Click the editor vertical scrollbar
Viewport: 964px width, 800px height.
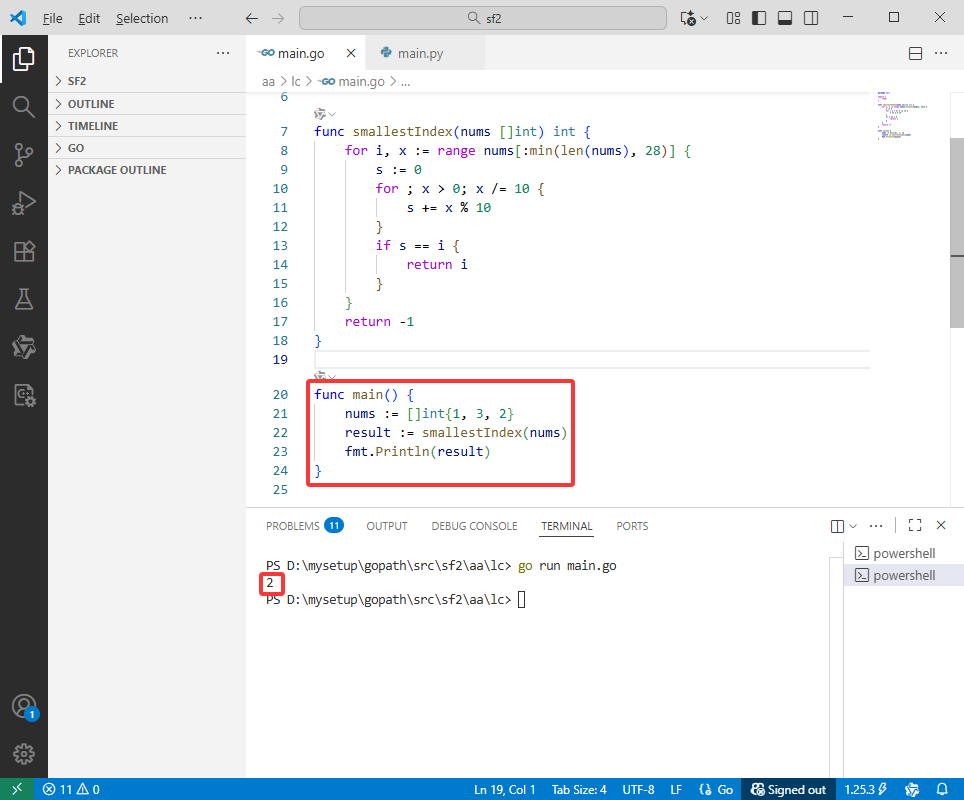point(957,234)
